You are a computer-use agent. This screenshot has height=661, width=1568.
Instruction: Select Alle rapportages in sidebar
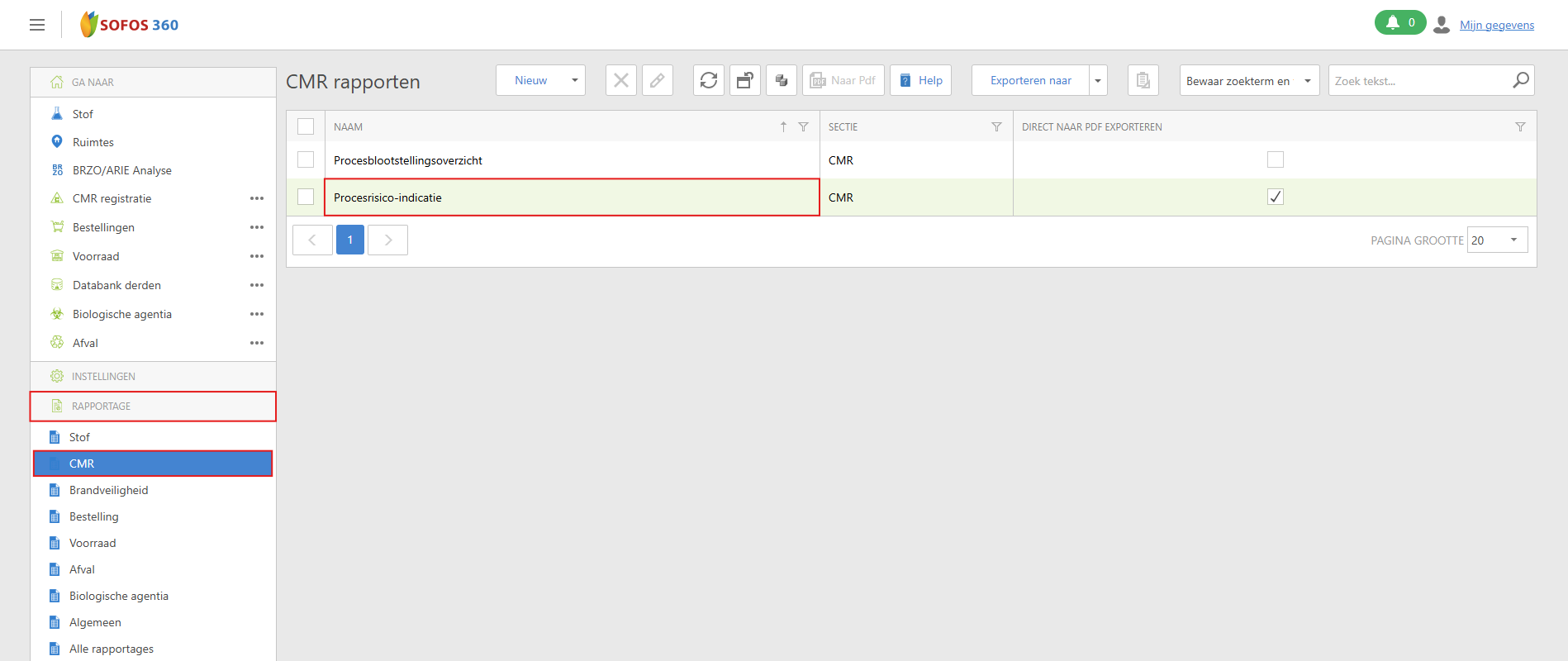point(112,649)
